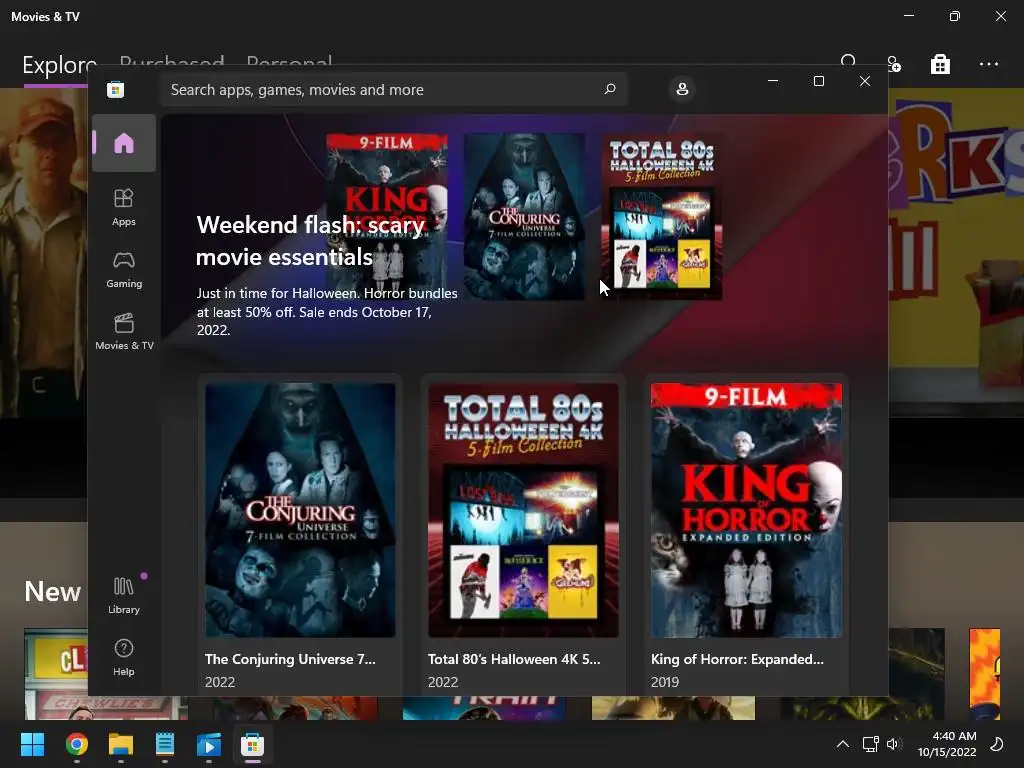Viewport: 1024px width, 768px height.
Task: Click focus assist moon icon in tray
Action: coord(997,744)
